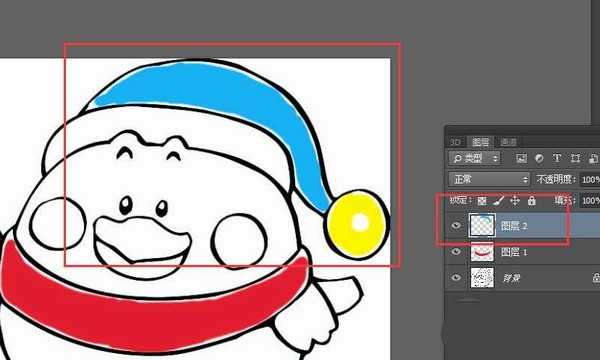The height and width of the screenshot is (360, 600).
Task: Switch to the 图层 tab
Action: [480, 142]
